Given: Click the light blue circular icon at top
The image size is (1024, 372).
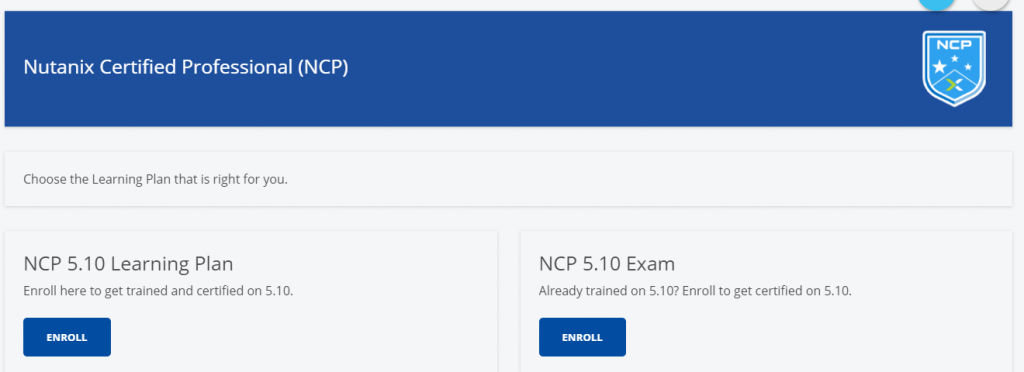Looking at the screenshot, I should [936, 3].
